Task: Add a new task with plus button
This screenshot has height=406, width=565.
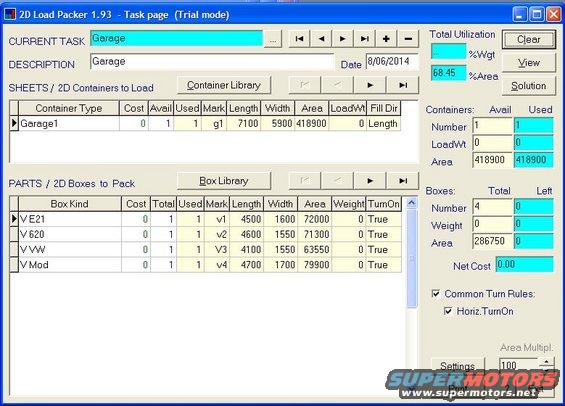Action: click(386, 39)
